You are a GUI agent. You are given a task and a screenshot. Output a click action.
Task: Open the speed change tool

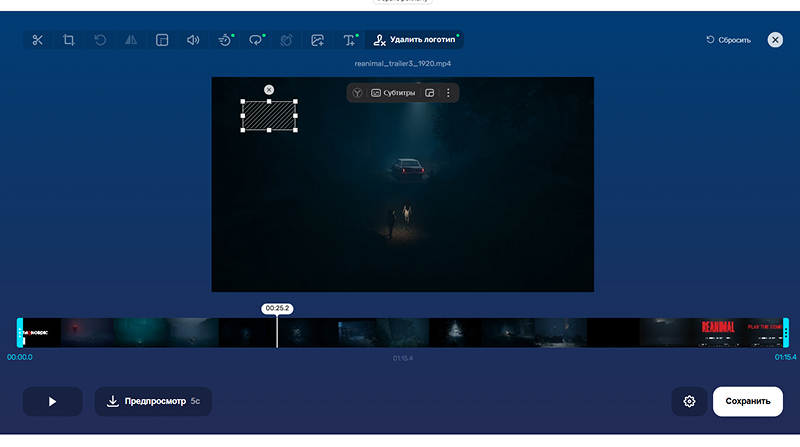click(225, 40)
